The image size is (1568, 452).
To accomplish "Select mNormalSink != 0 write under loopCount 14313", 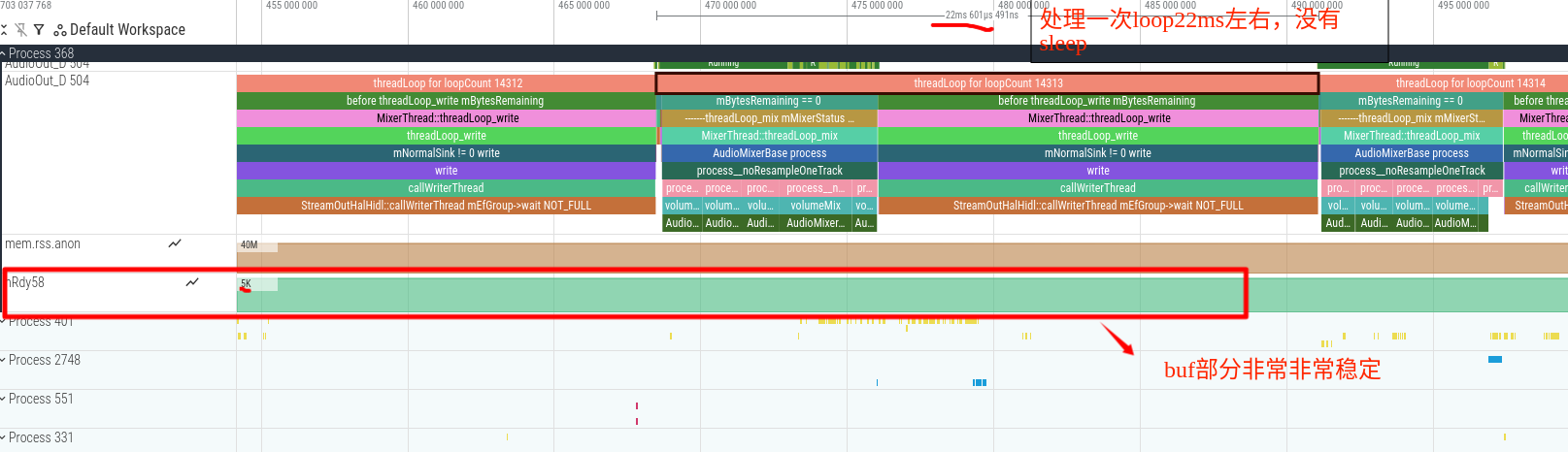I will click(x=1097, y=153).
